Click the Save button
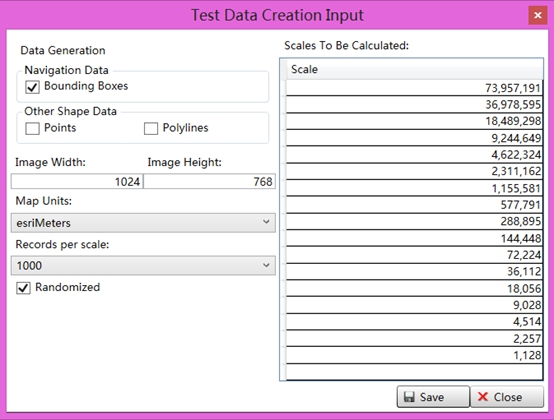This screenshot has height=420, width=554. pyautogui.click(x=433, y=397)
